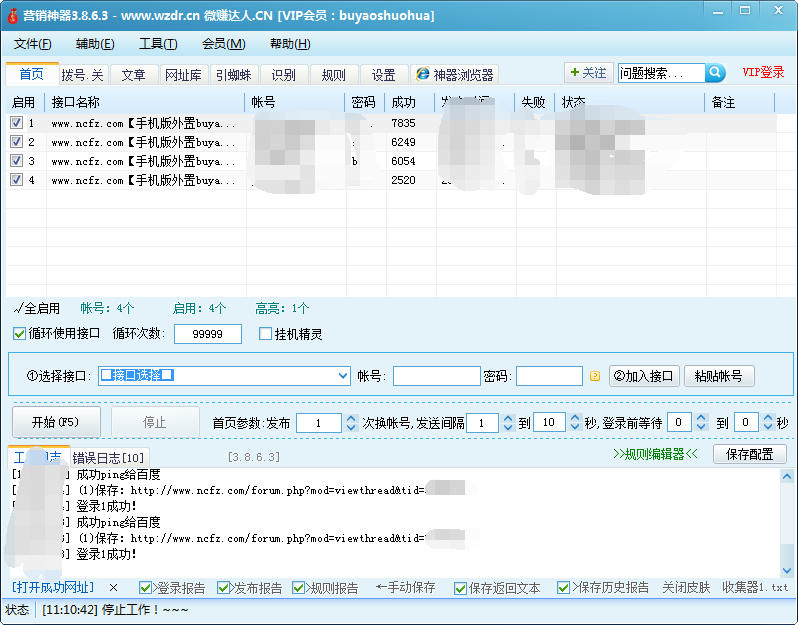Image resolution: width=798 pixels, height=625 pixels.
Task: Toggle checkbox for row 2 interface
Action: [16, 141]
